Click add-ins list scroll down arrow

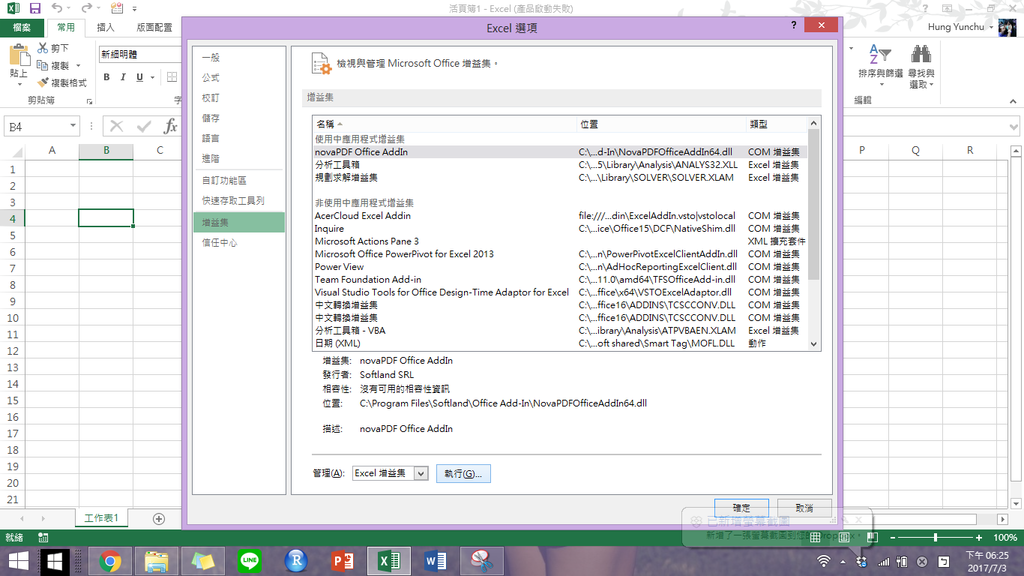point(814,344)
